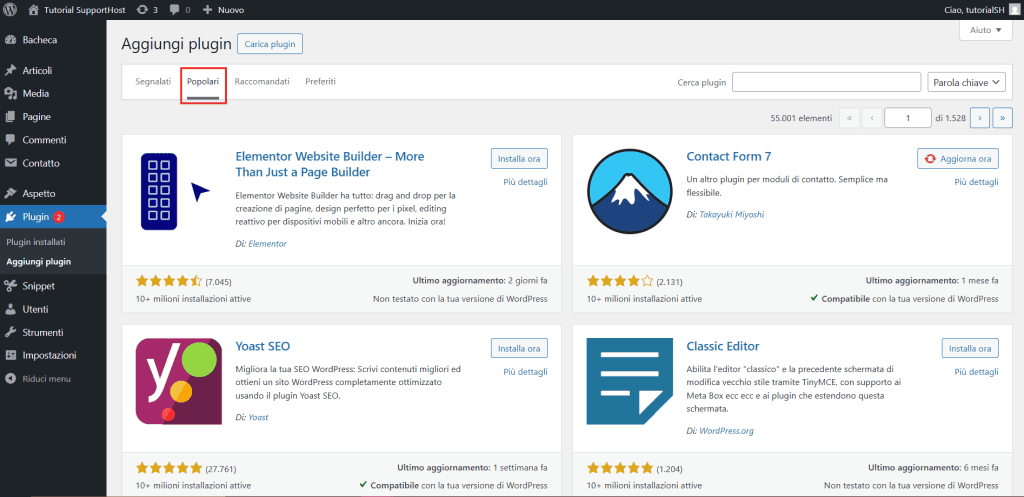Open the comments bubble in admin bar
Image resolution: width=1024 pixels, height=497 pixels.
pyautogui.click(x=174, y=10)
